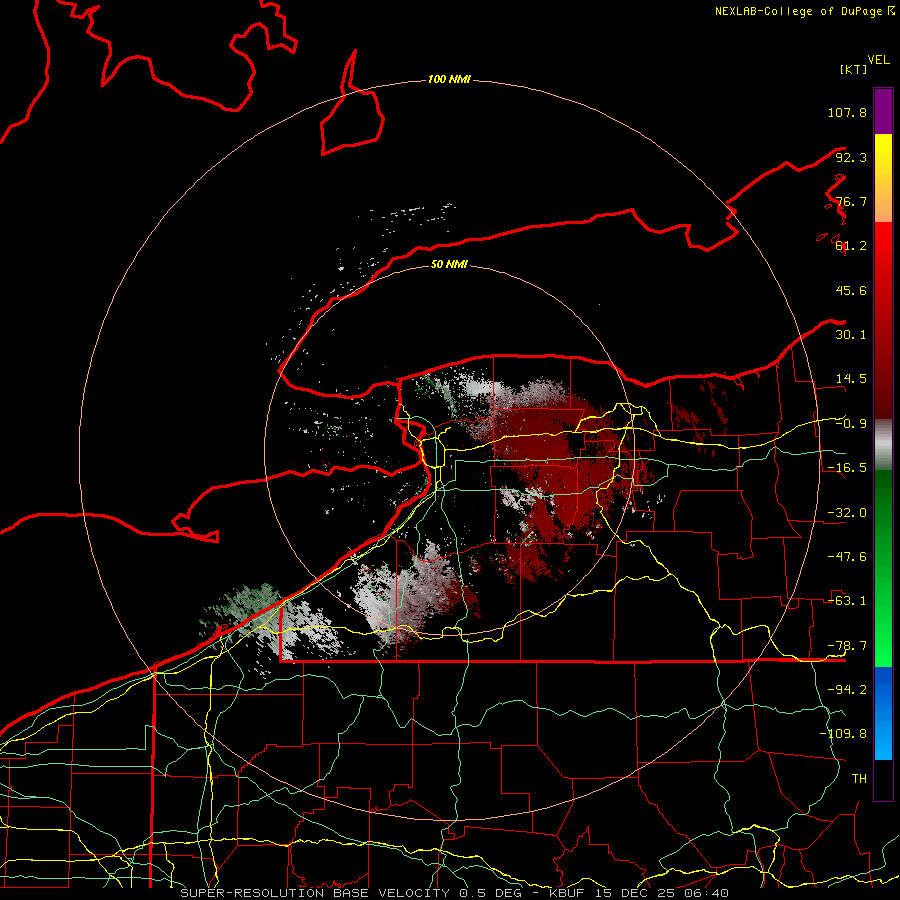
Task: Select the -47.6 legend value
Action: [x=847, y=557]
